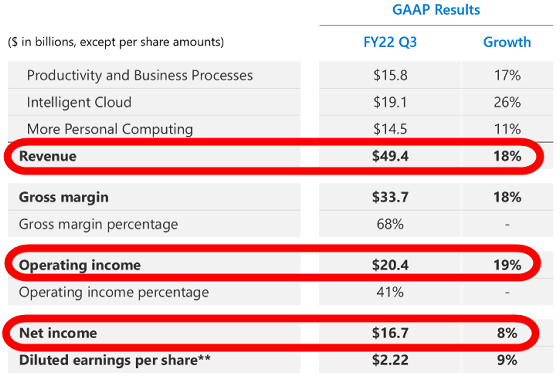The image size is (560, 383).
Task: Click the Operating income label
Action: [80, 265]
